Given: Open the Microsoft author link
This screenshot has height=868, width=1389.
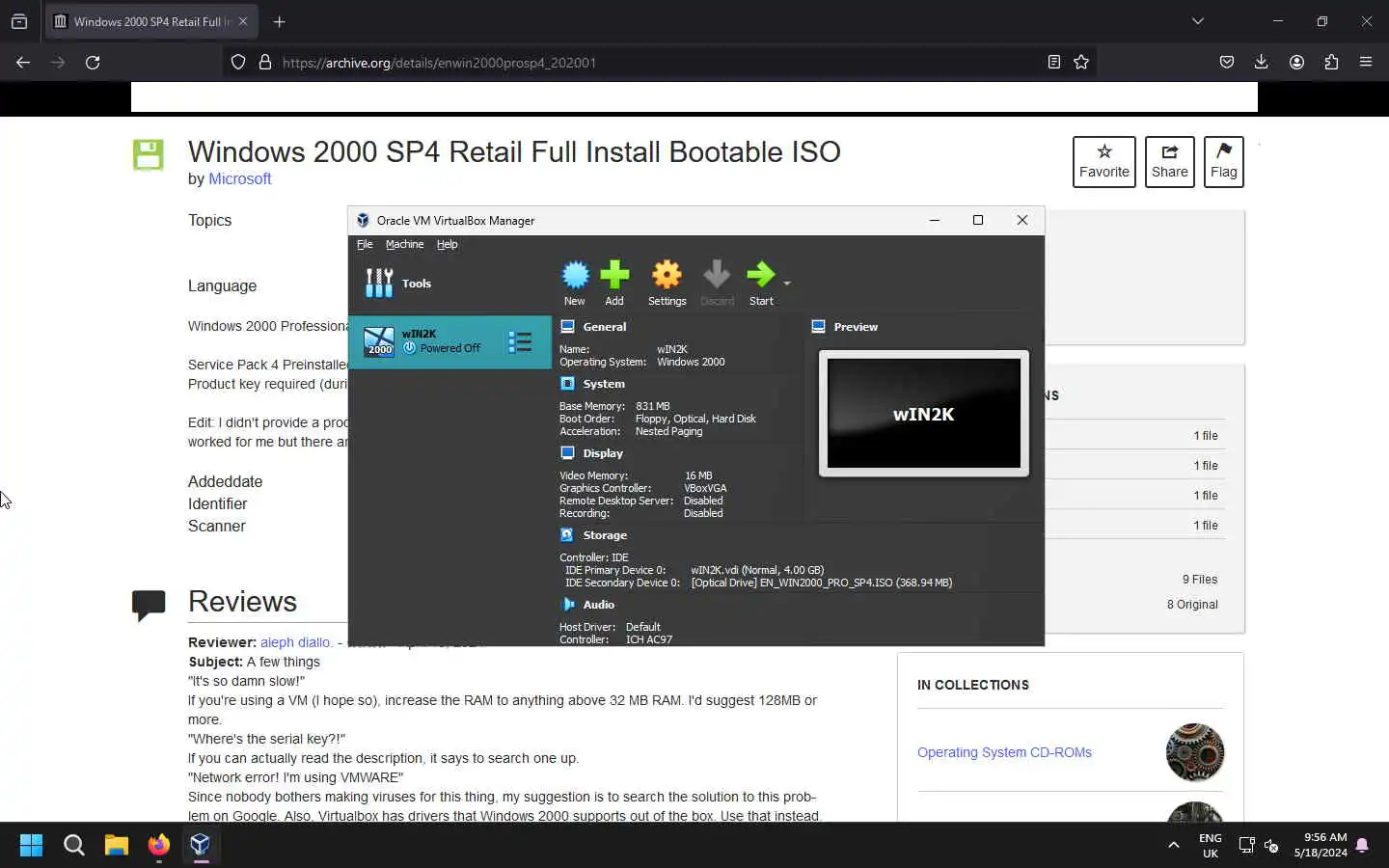Looking at the screenshot, I should 240,178.
